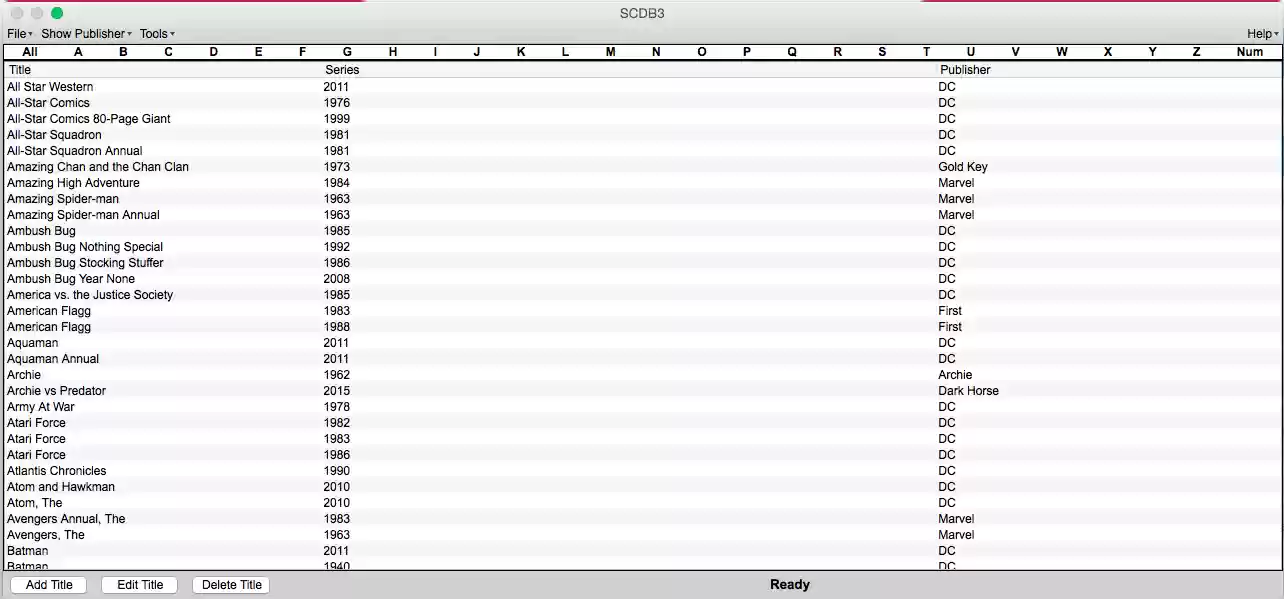Image resolution: width=1284 pixels, height=599 pixels.
Task: Select the Archie vs Predator title
Action: [56, 391]
